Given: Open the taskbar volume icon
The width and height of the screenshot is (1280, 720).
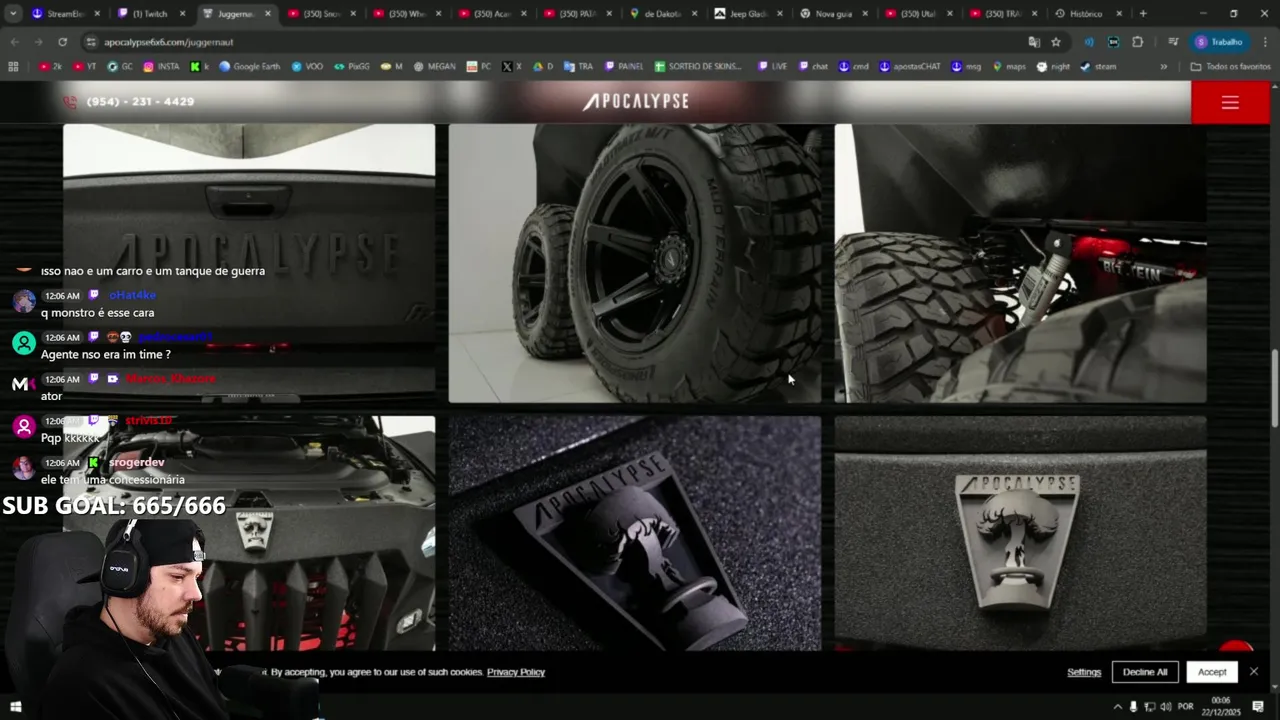Looking at the screenshot, I should click(1166, 707).
